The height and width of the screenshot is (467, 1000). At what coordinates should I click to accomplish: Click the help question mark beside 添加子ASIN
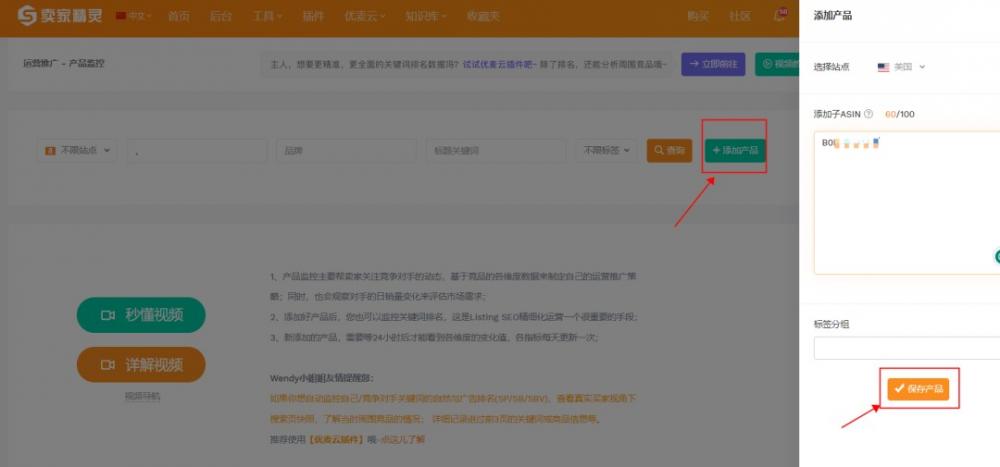click(x=868, y=114)
